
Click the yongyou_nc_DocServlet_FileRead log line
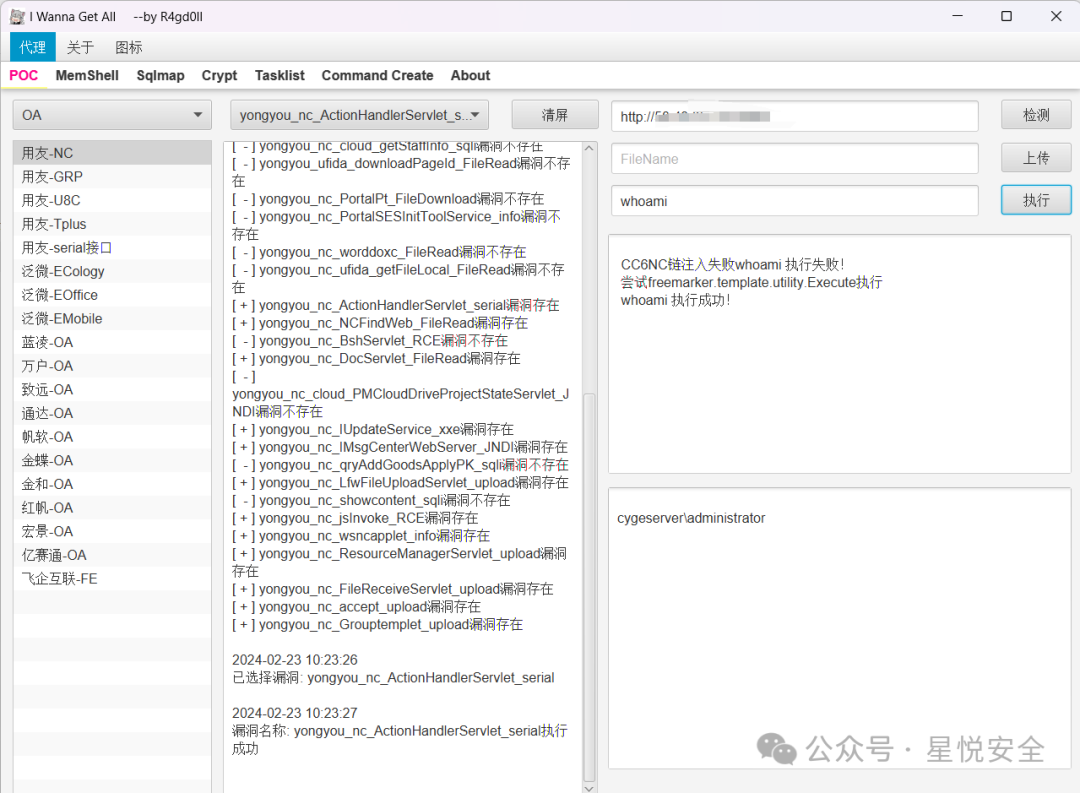point(376,359)
